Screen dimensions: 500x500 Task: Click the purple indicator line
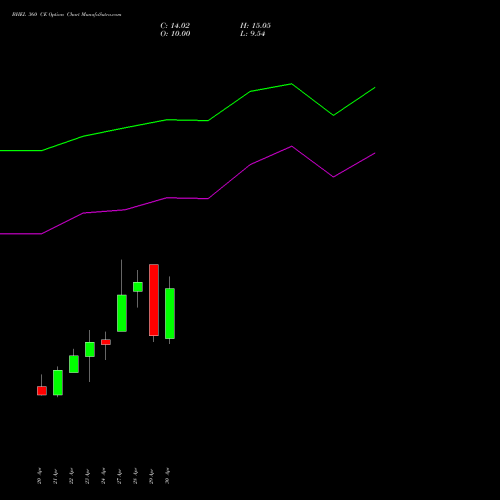[x=208, y=198]
